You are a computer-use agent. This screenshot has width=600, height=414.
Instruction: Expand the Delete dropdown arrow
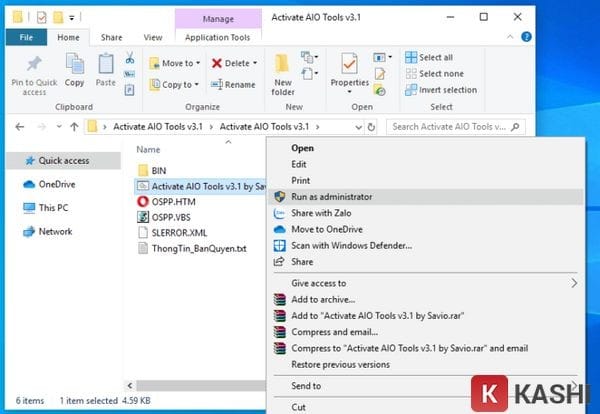click(255, 63)
